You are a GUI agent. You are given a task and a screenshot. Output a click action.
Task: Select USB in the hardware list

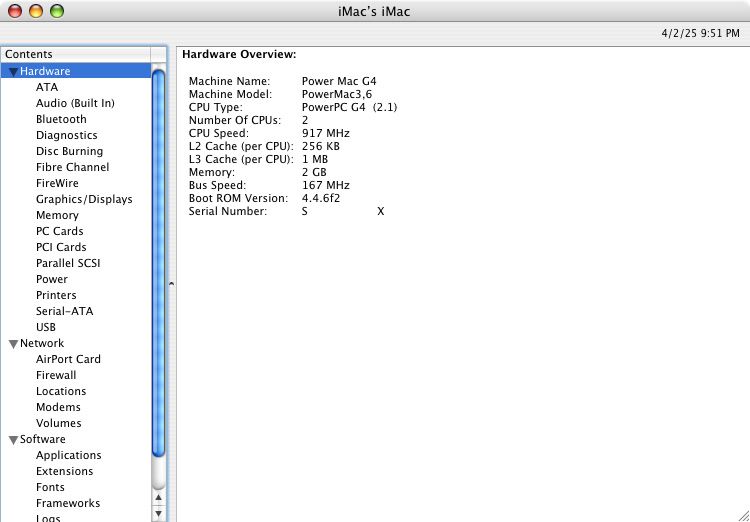pos(46,327)
